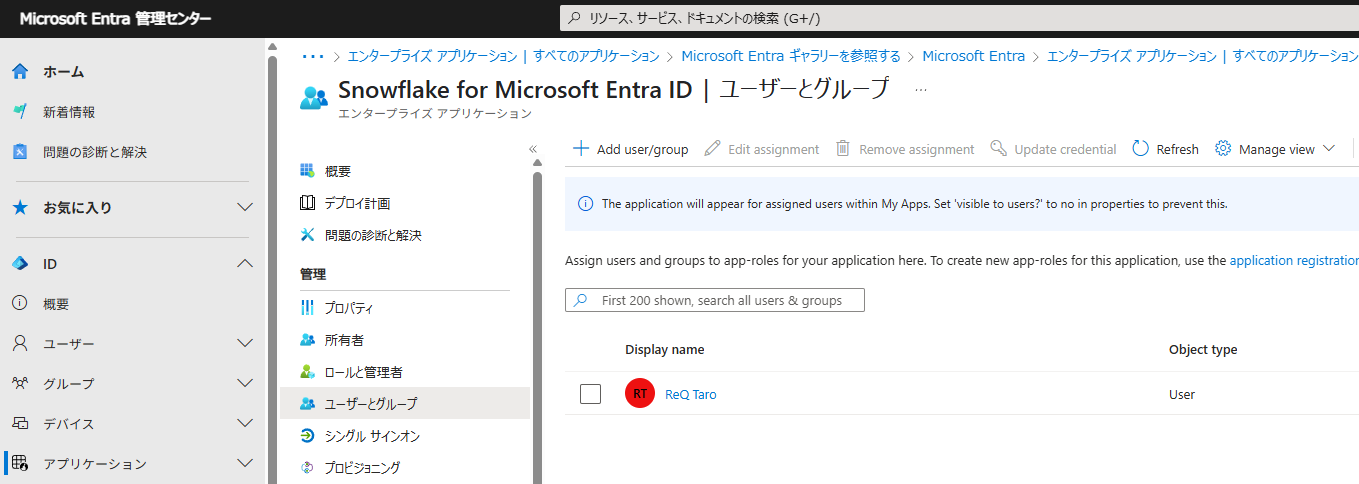The width and height of the screenshot is (1359, 484).
Task: Click the デバイス monitor icon
Action: tap(19, 424)
